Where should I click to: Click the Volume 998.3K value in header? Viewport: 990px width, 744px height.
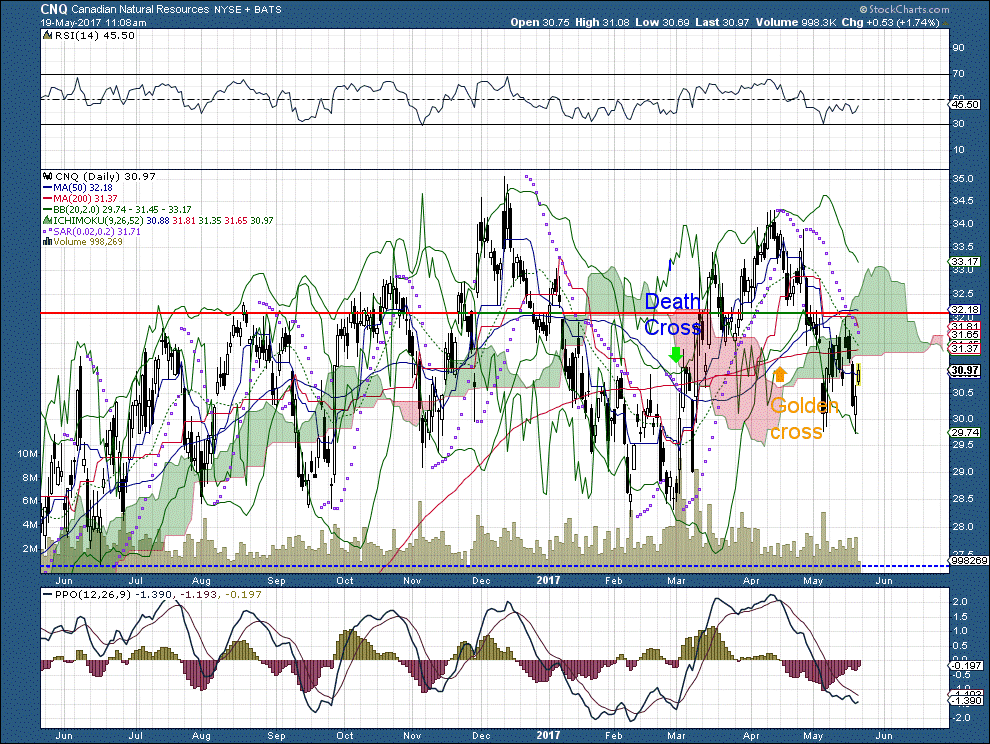(796, 22)
